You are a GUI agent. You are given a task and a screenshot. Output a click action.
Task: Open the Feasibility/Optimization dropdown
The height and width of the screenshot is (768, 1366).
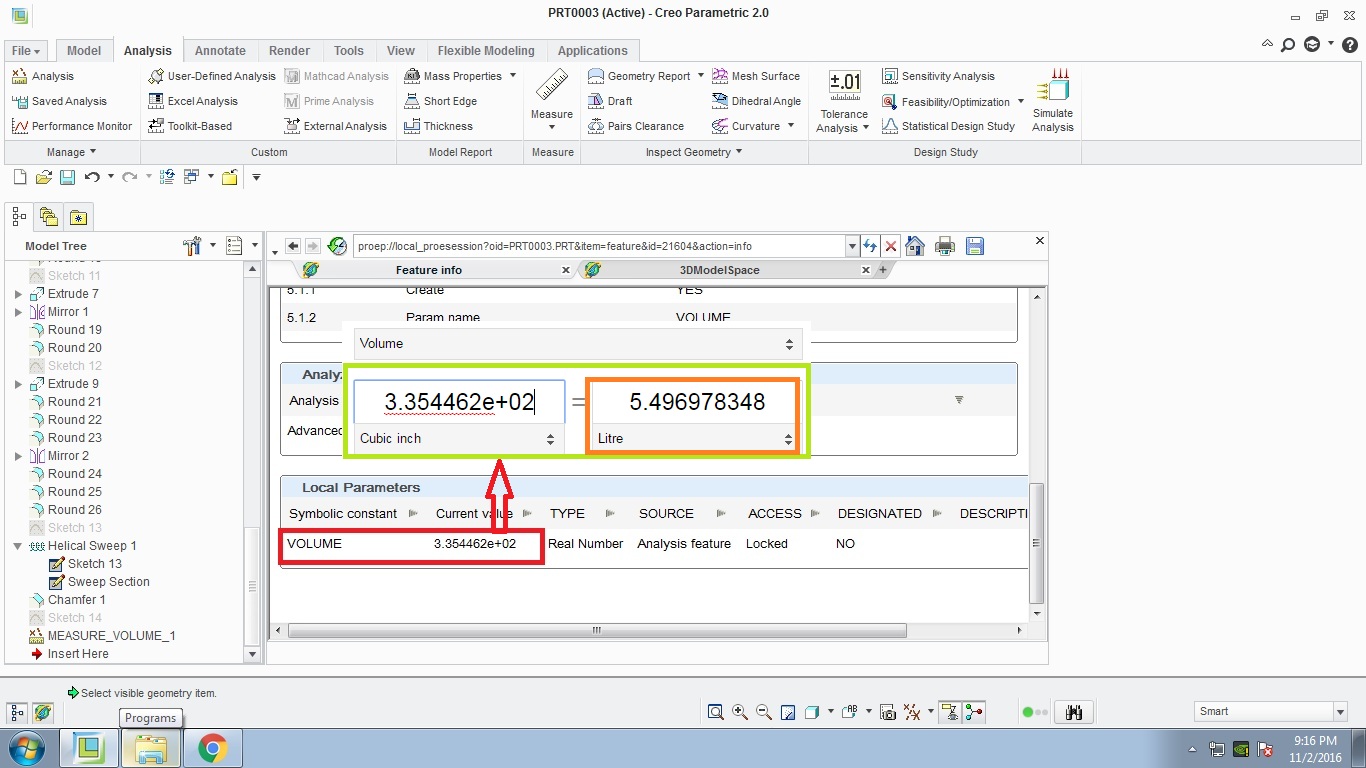coord(1021,101)
